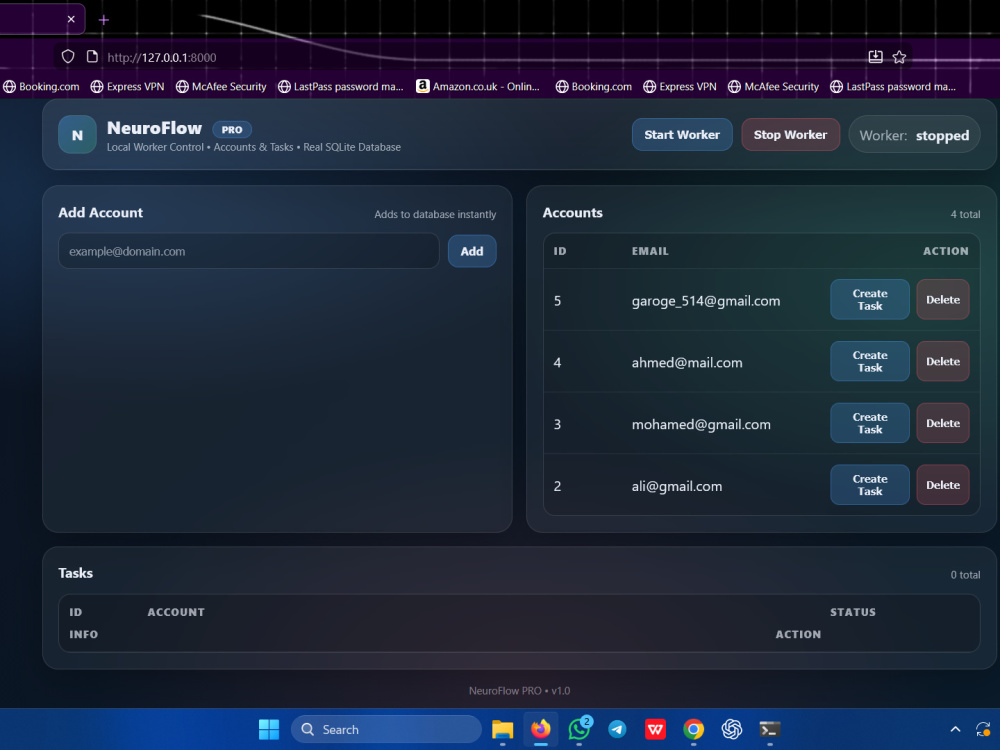Select the ahmed@mail.com email text
Screen dimensions: 1000x750
(687, 362)
